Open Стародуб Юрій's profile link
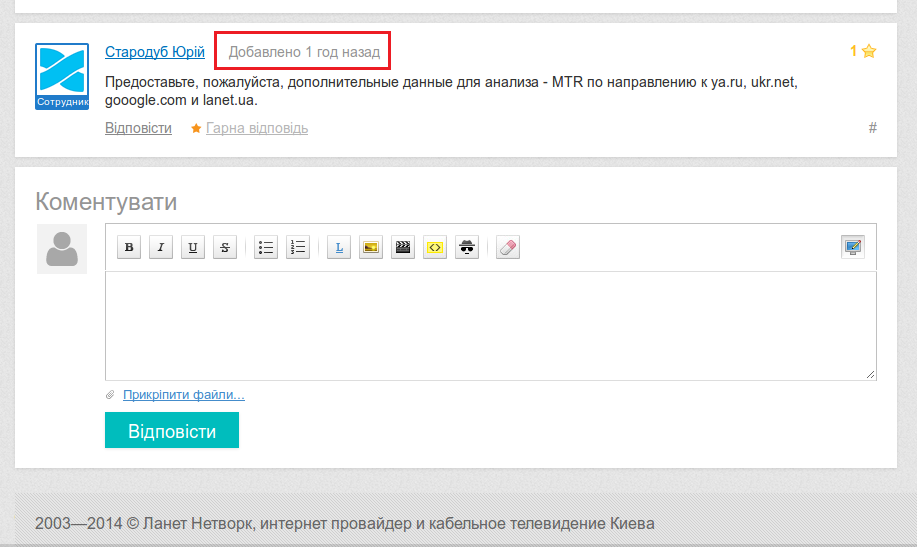Viewport: 917px width, 547px height. (155, 52)
